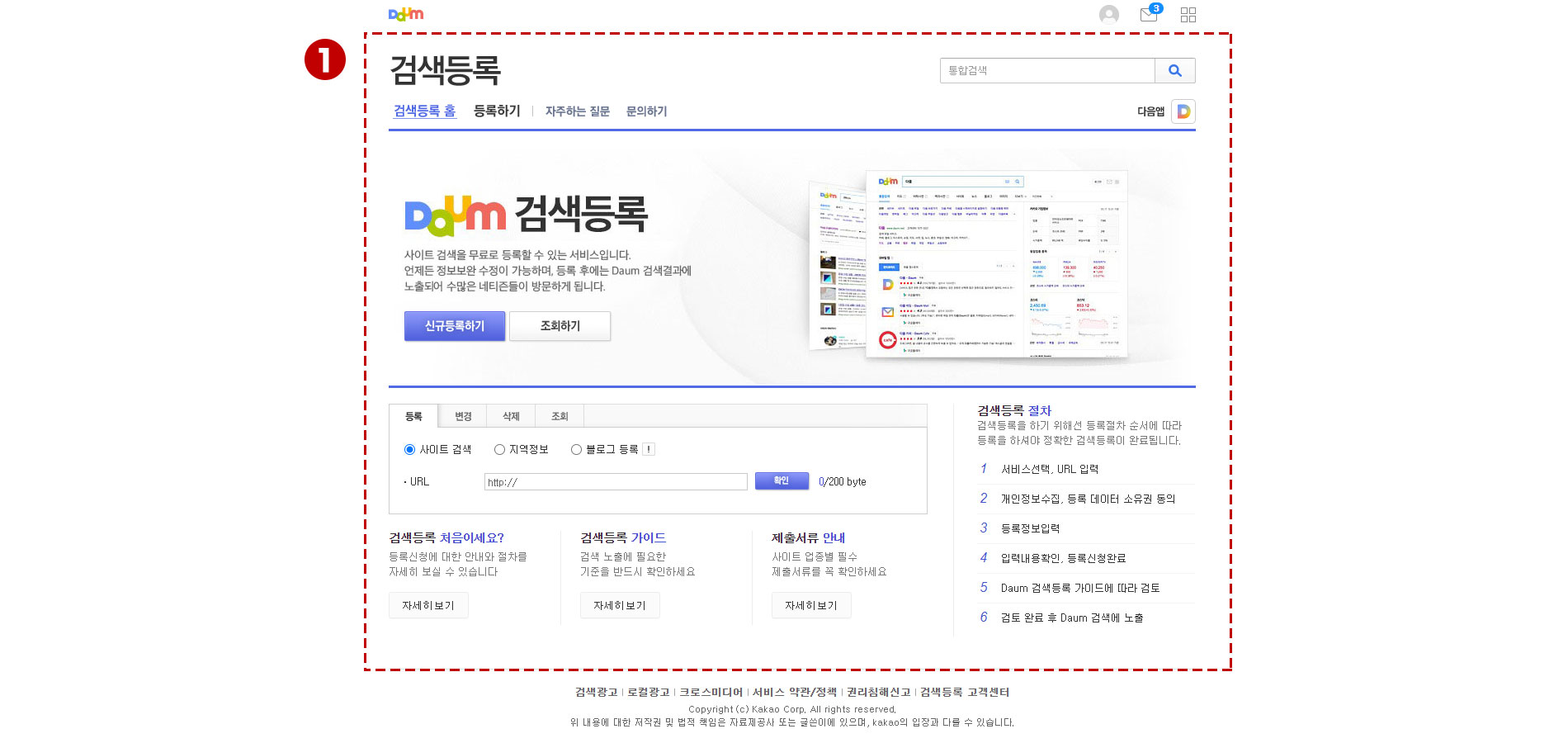Click the 신규등록하기 button
1568x743 pixels.
coord(455,326)
